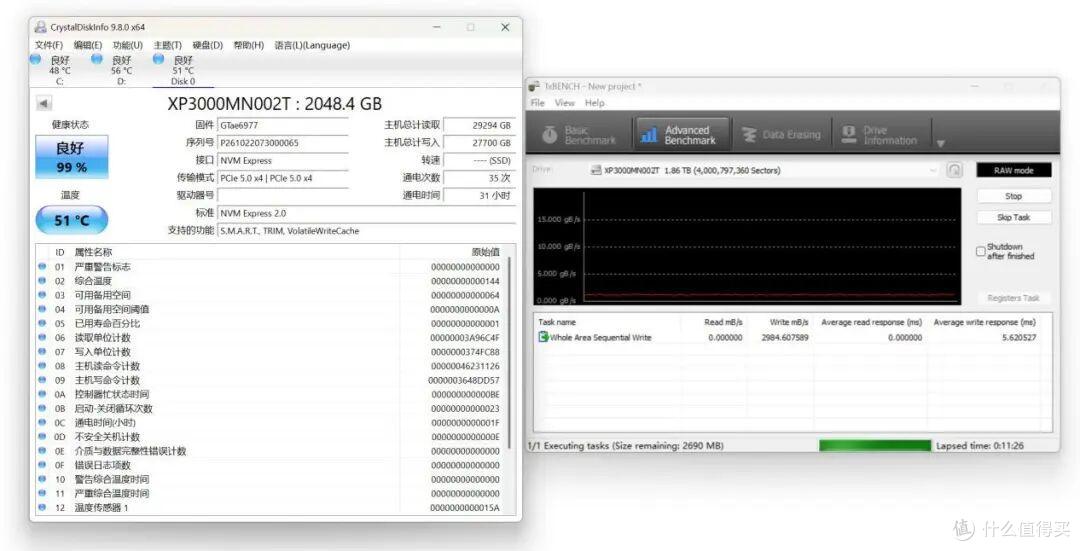Viewport: 1080px width, 551px height.
Task: Click the 51 °C temperature button
Action: click(x=72, y=220)
